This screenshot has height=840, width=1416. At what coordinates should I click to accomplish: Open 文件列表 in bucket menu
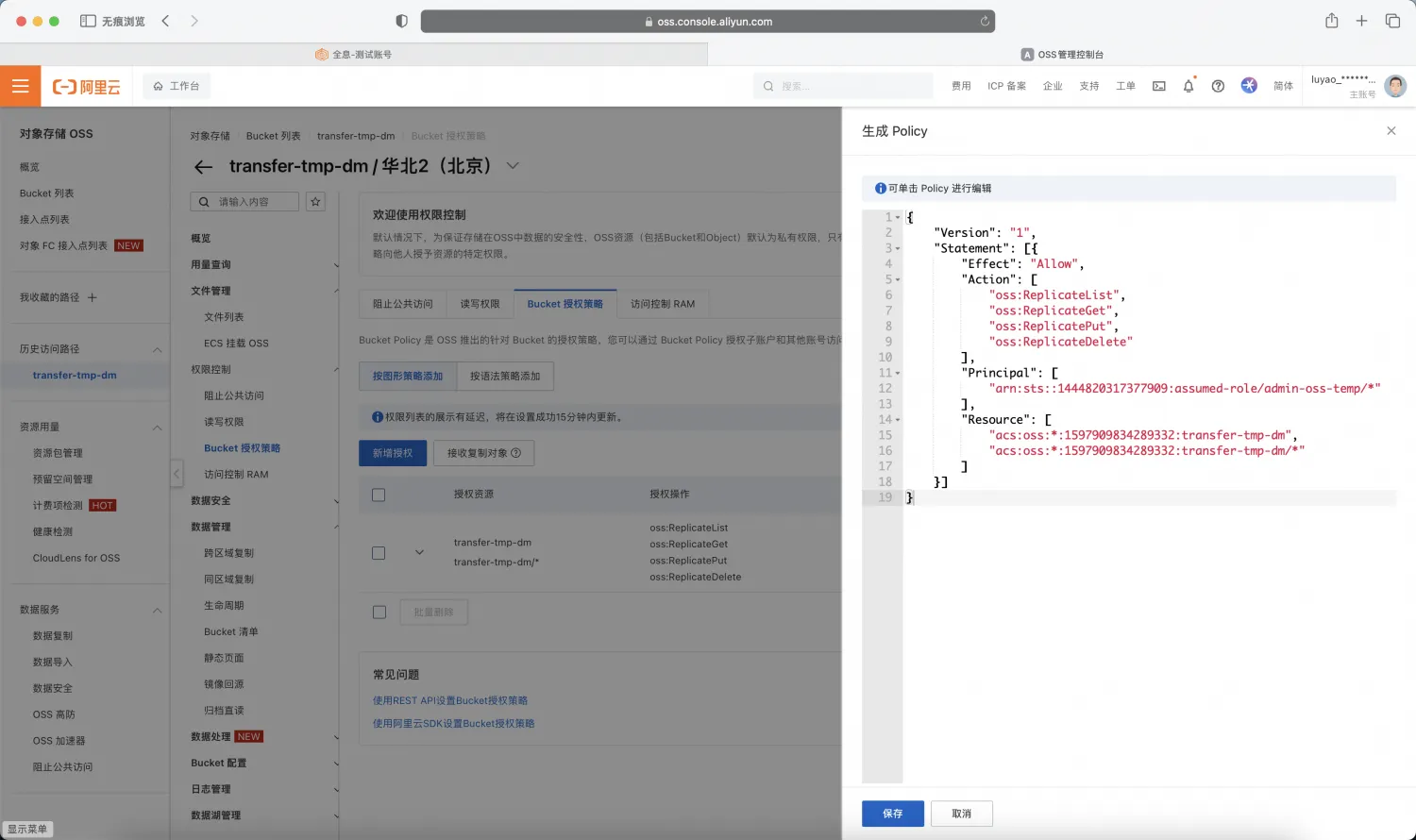[x=224, y=317]
